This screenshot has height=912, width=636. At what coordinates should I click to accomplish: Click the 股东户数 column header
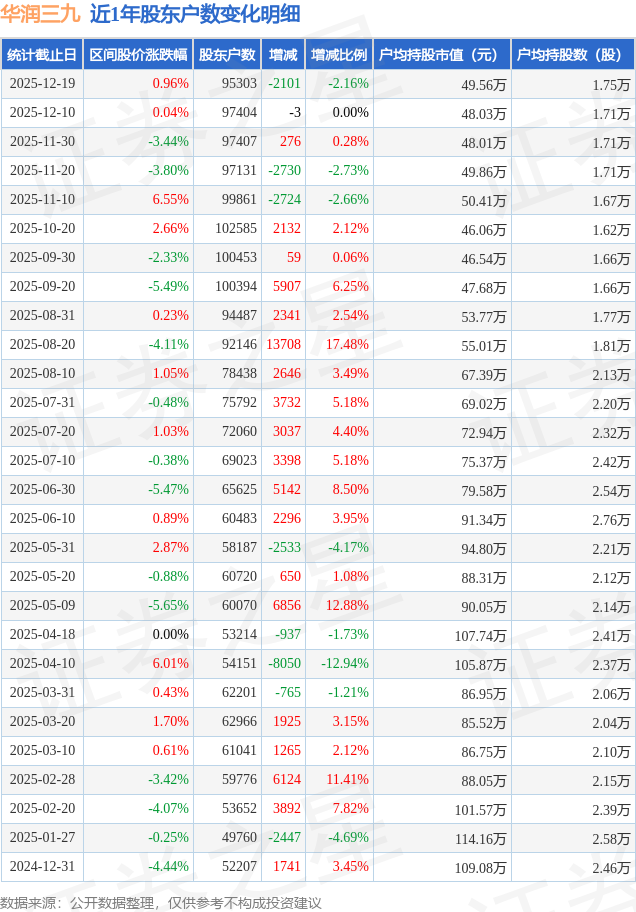tap(227, 55)
